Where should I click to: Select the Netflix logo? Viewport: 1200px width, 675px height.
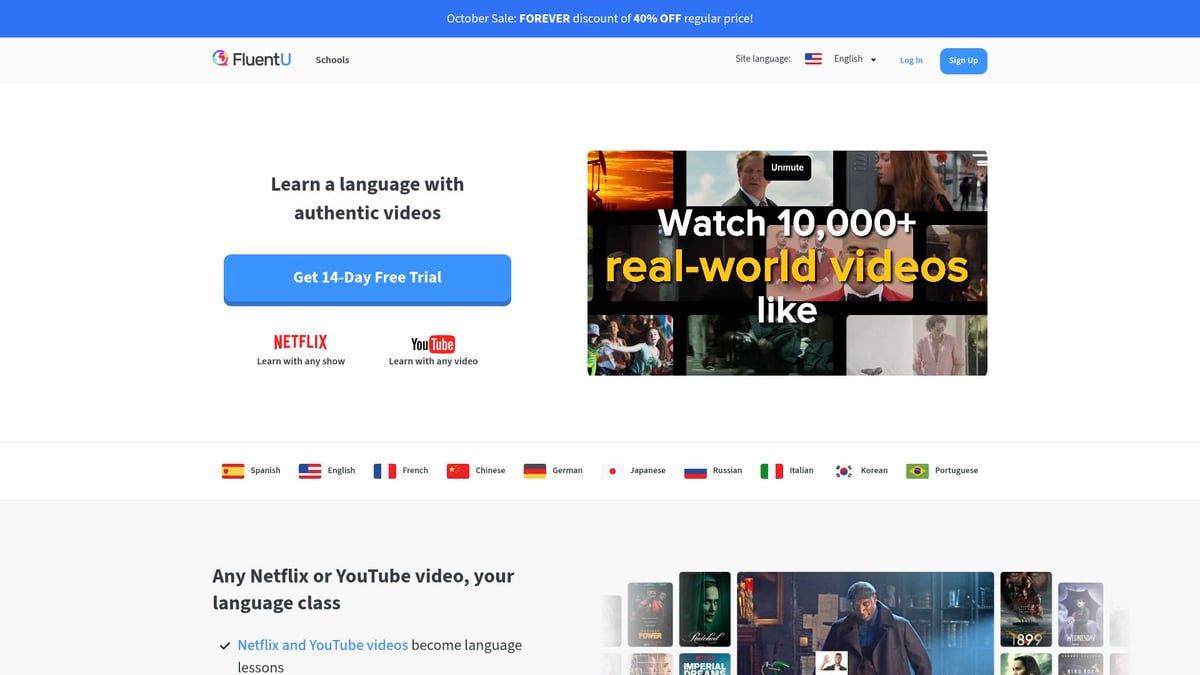point(300,341)
